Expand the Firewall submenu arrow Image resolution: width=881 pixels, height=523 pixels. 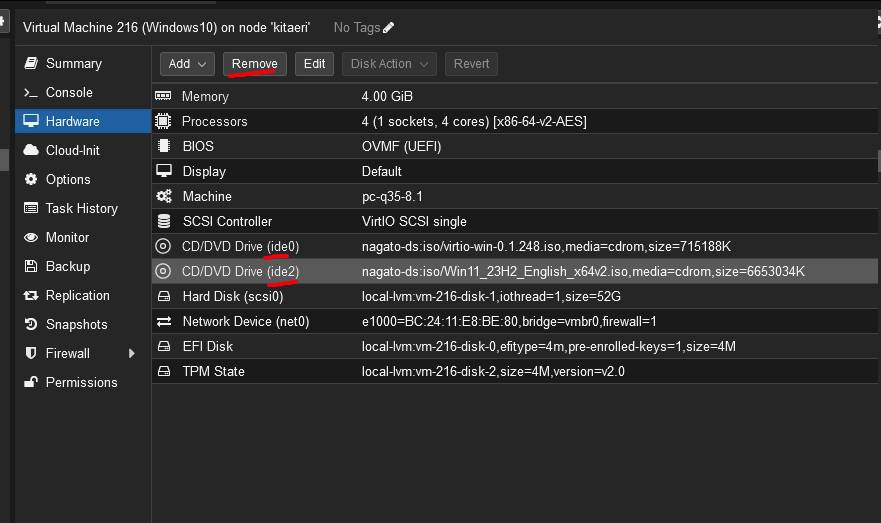pos(131,353)
